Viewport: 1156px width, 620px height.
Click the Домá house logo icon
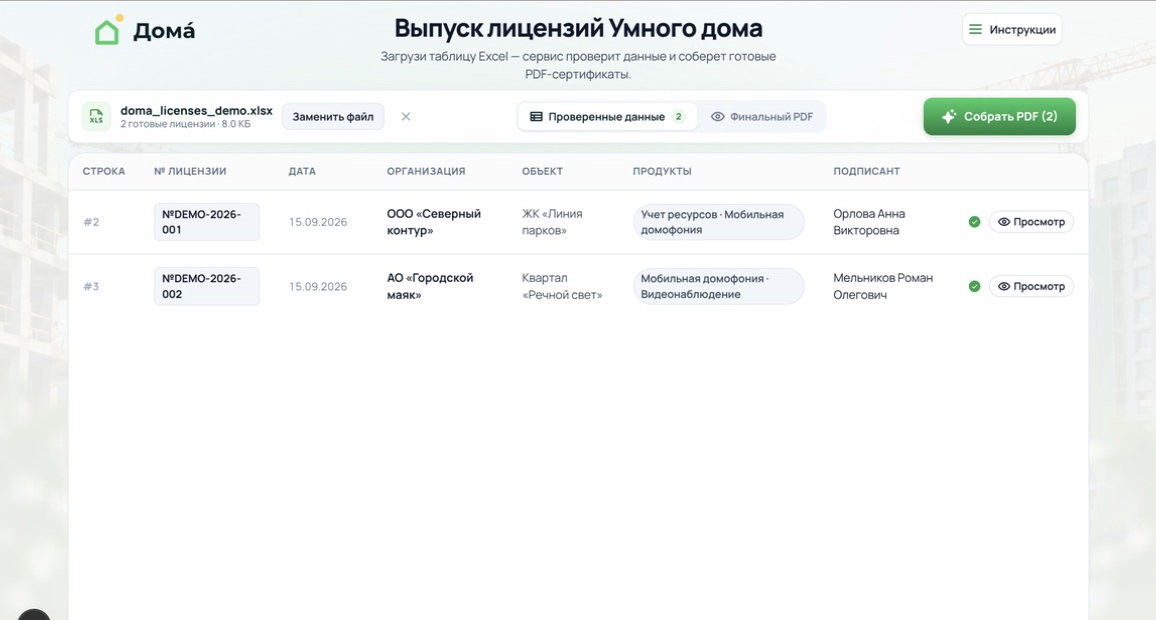(x=108, y=30)
